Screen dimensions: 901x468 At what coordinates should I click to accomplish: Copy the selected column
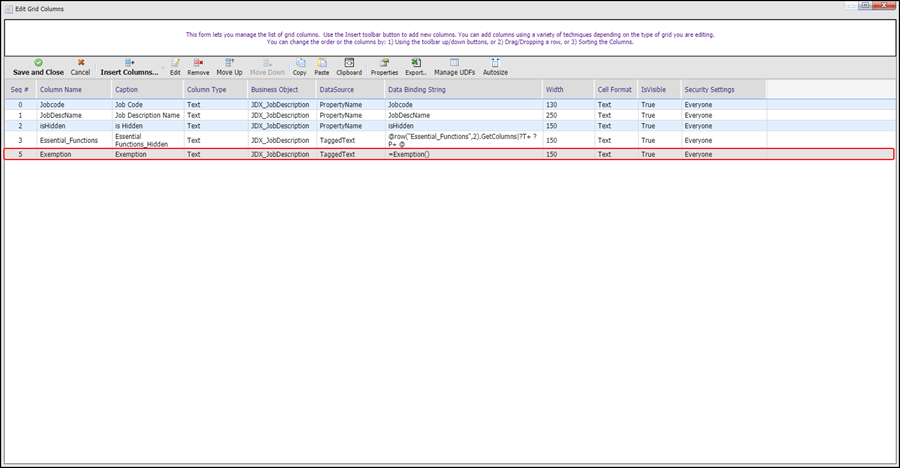coord(299,67)
